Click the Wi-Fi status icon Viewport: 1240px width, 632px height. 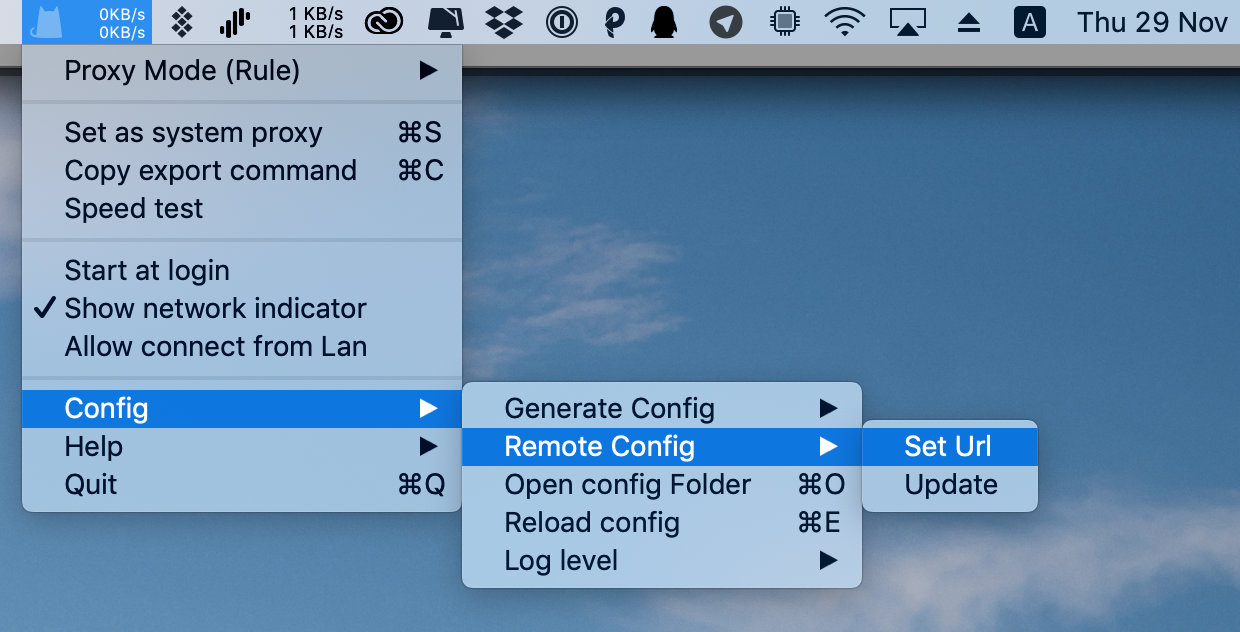[844, 22]
